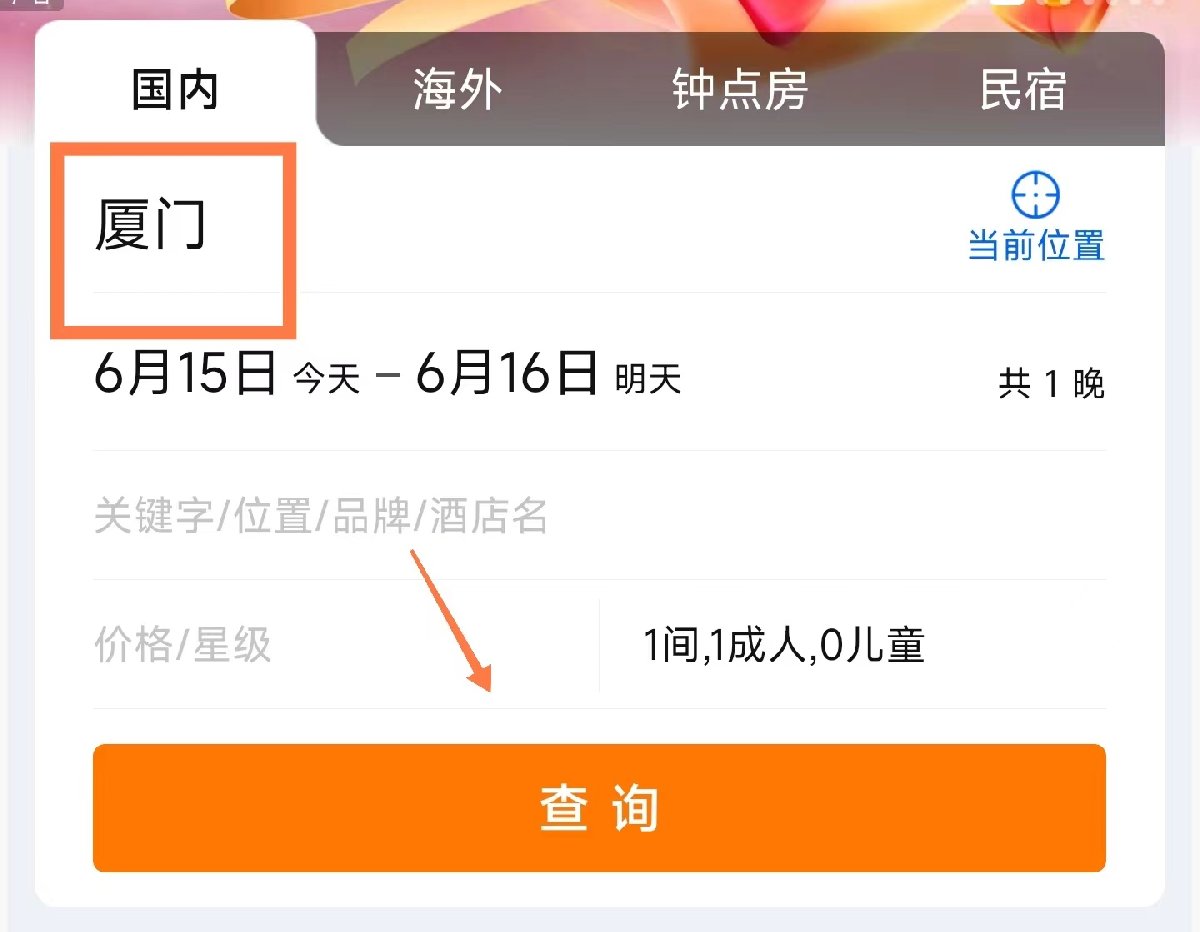Adjust the 0儿童 children count
The height and width of the screenshot is (932, 1200).
(871, 645)
